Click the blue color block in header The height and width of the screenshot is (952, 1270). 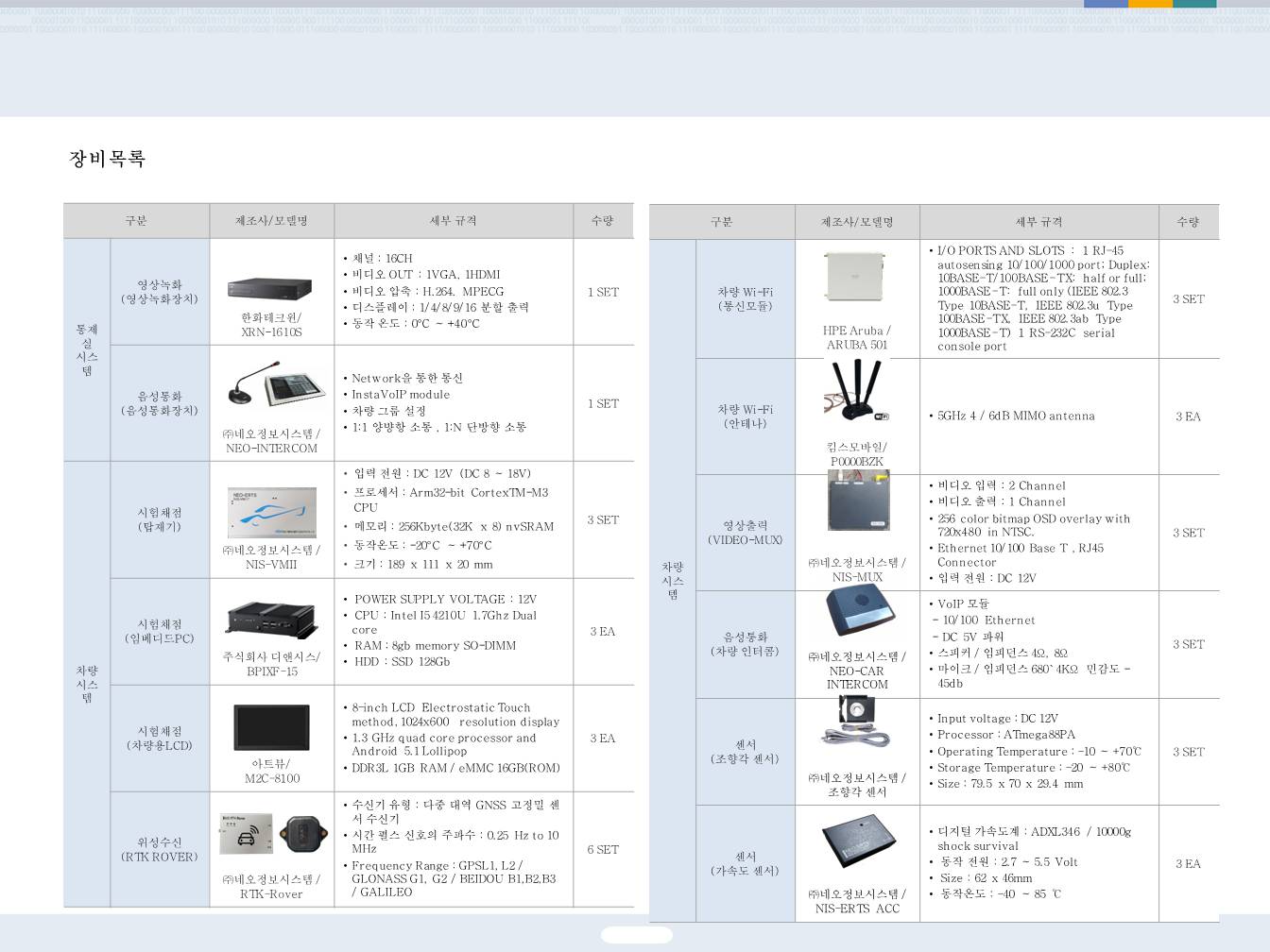[x=1105, y=4]
